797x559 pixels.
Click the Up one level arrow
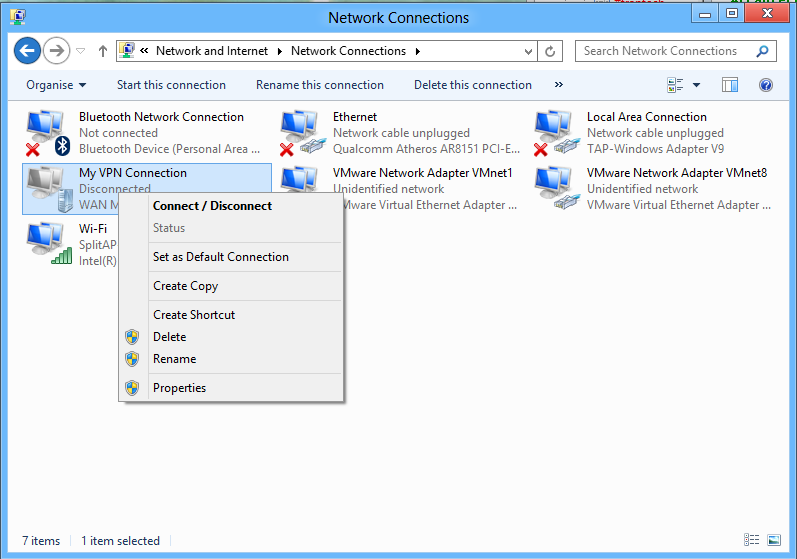[102, 51]
